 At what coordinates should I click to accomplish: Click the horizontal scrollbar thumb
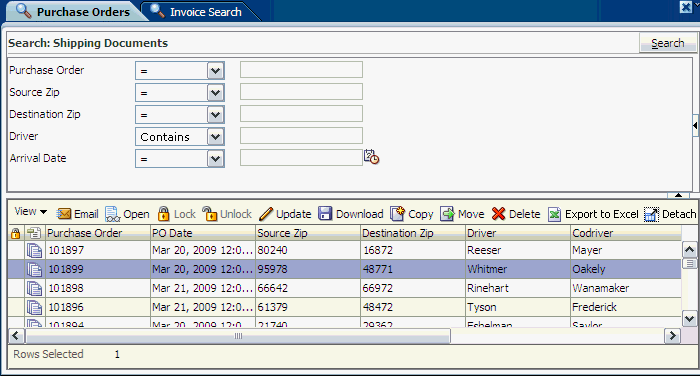coord(238,336)
